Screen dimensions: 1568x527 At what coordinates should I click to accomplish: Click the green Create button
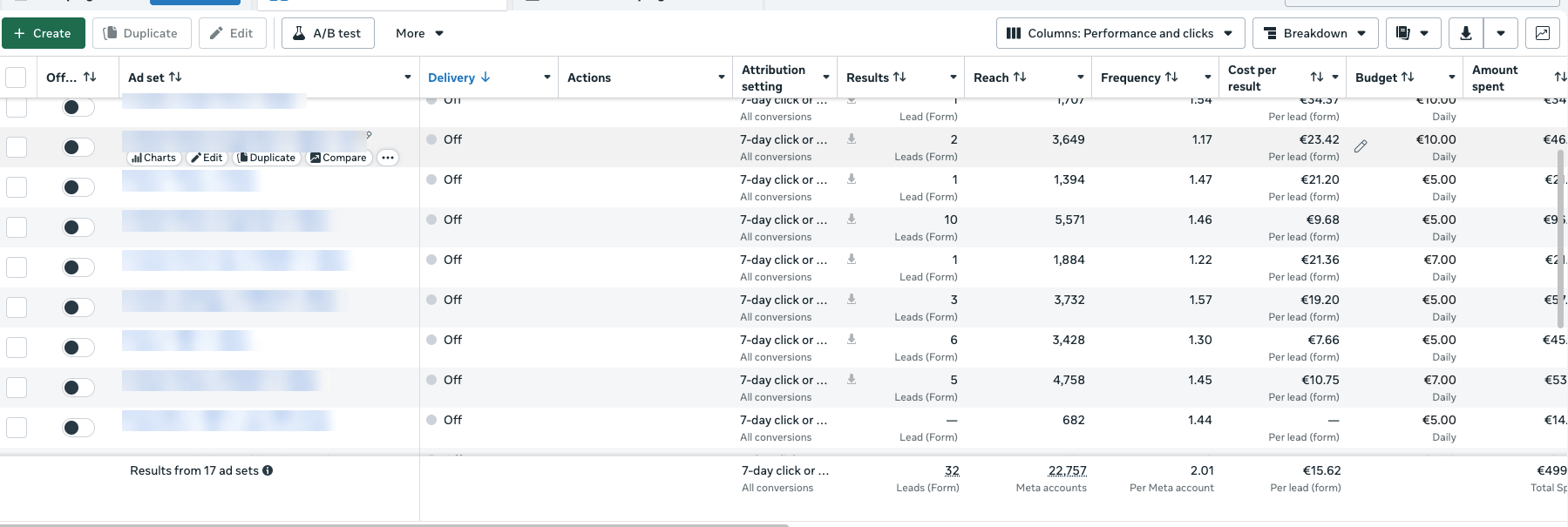pyautogui.click(x=44, y=33)
